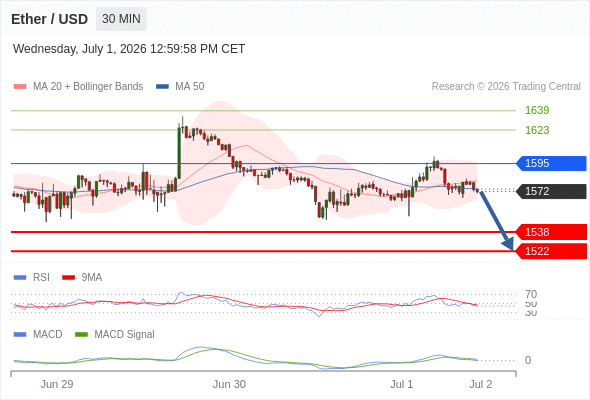Click the 'Jun 30' date axis label

(x=229, y=385)
